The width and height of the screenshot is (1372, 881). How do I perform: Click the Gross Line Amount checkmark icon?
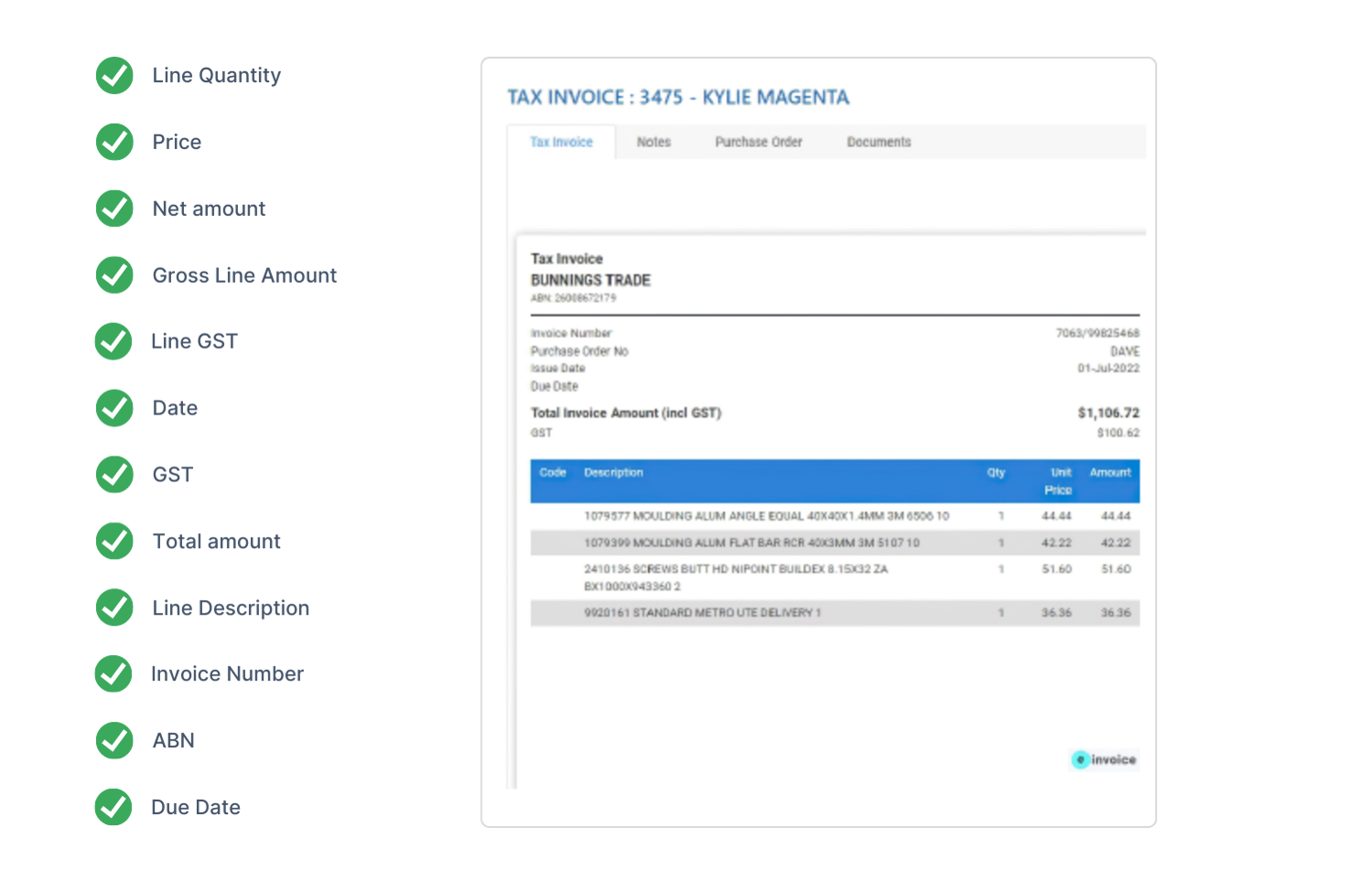point(113,274)
